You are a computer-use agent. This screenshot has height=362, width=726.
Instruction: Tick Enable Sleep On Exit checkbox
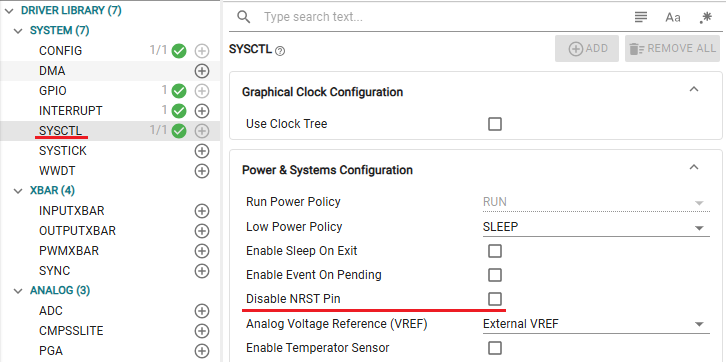point(495,251)
